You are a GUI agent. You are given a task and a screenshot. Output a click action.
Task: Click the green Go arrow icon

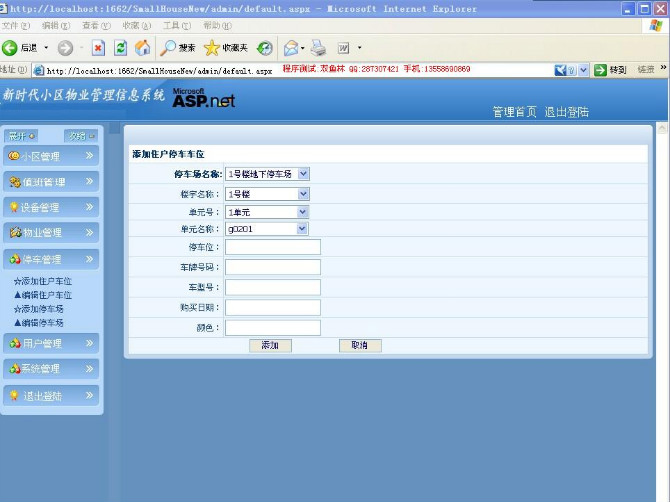tap(600, 70)
